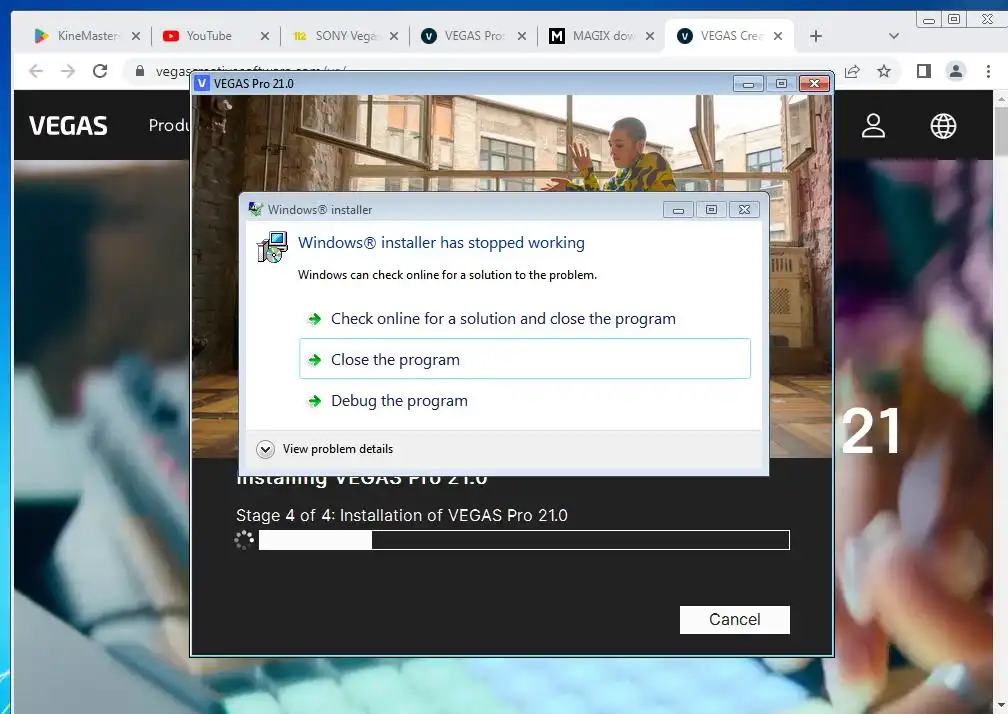
Task: Close the active VEGAS Creative tab
Action: (778, 36)
